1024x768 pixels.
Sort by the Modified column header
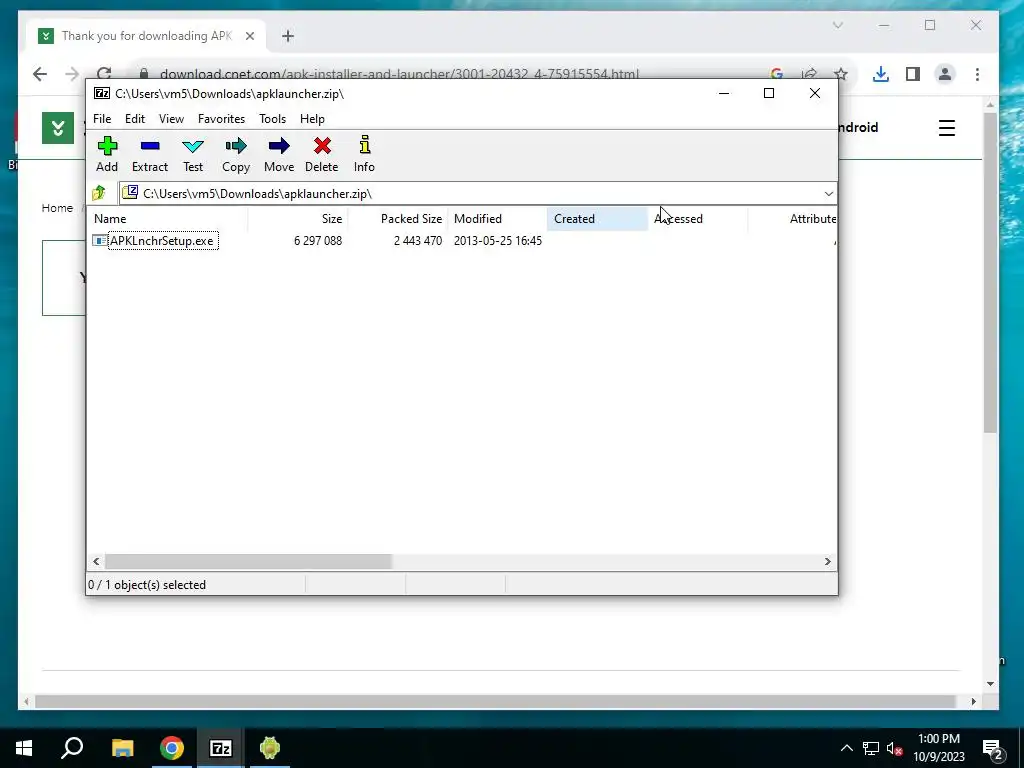[498, 219]
